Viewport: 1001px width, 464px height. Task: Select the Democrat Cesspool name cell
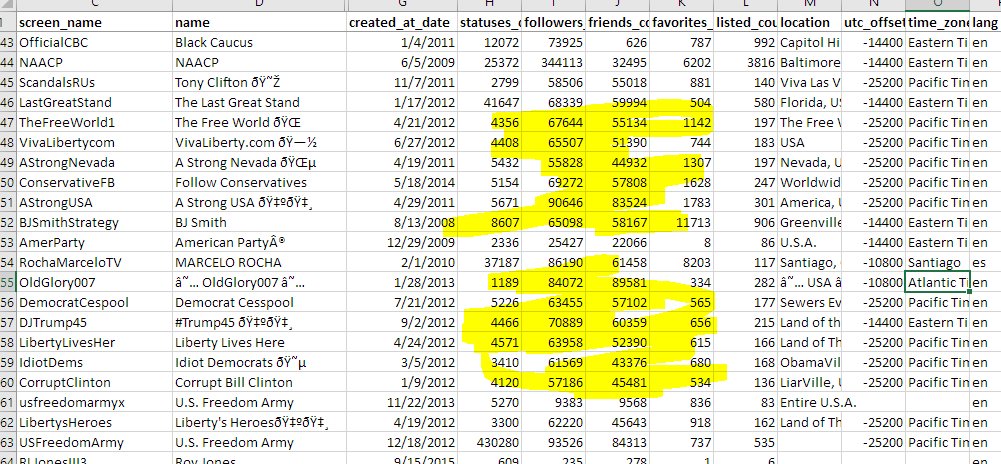point(260,303)
